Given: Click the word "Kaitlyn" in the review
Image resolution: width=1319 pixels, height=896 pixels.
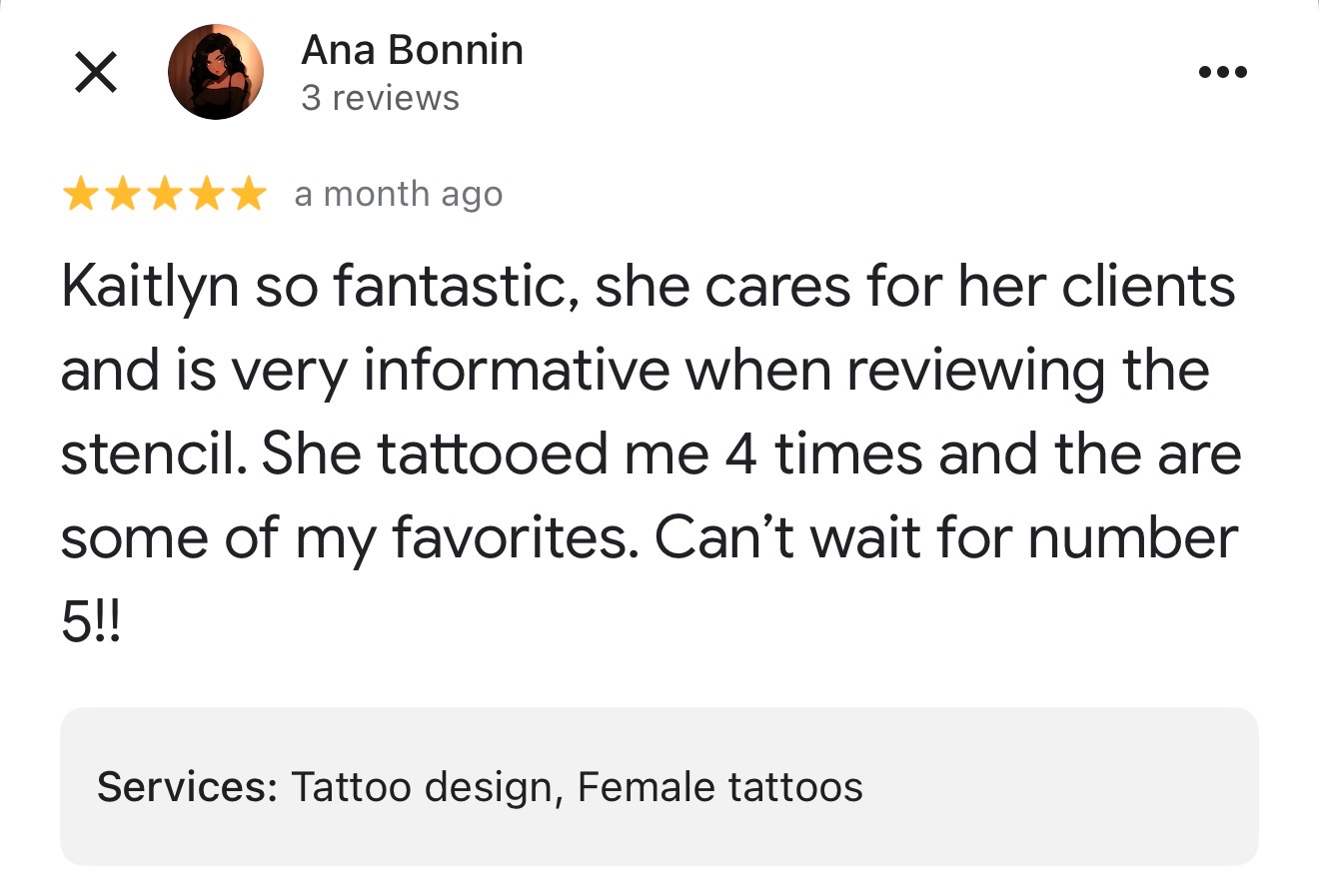Looking at the screenshot, I should [x=150, y=287].
